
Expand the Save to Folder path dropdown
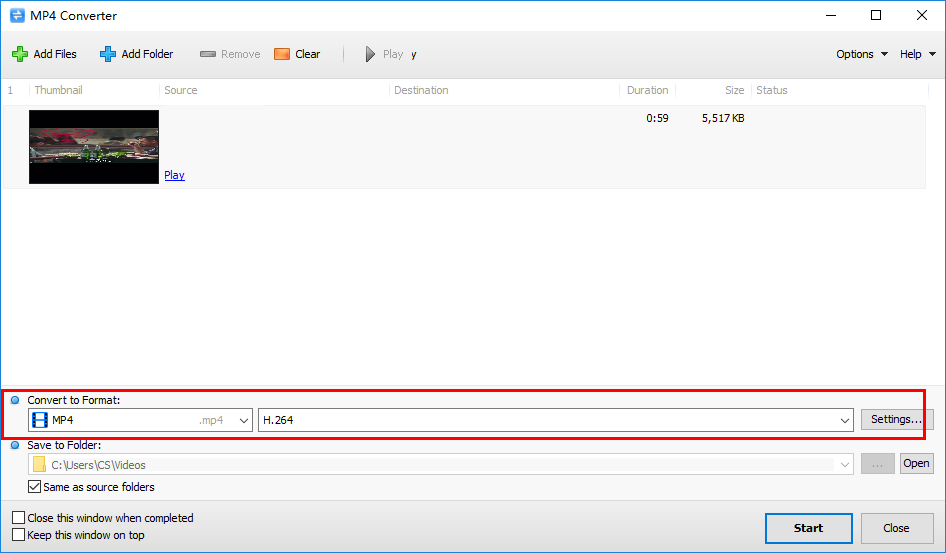(845, 465)
